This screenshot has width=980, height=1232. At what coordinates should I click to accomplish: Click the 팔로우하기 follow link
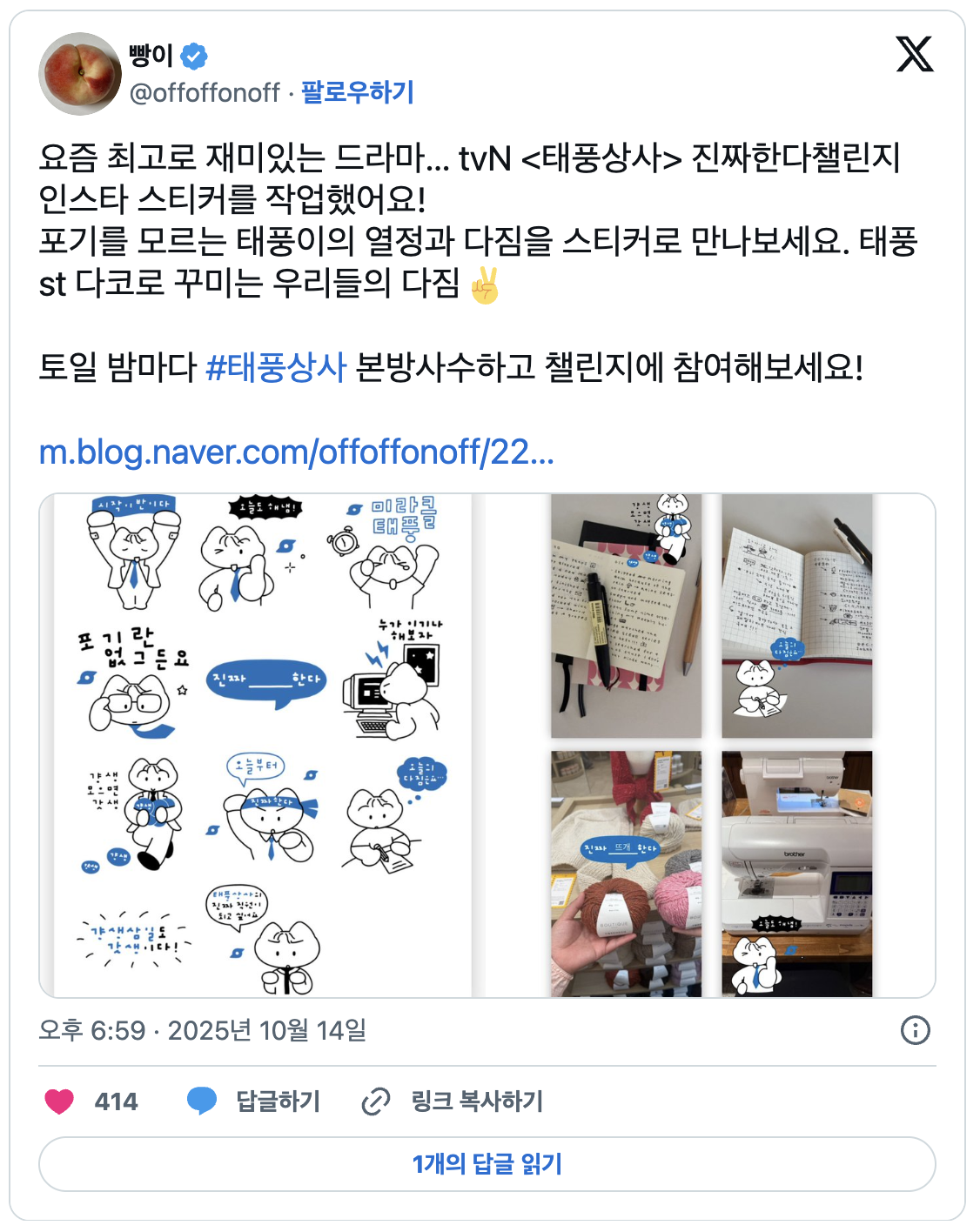click(x=357, y=92)
